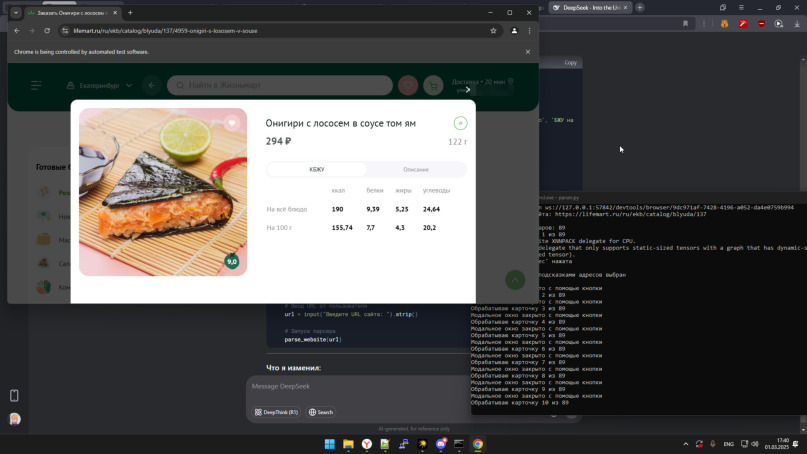Open the red pencil extension icon
Screen dimensions: 807x454
tap(743, 24)
